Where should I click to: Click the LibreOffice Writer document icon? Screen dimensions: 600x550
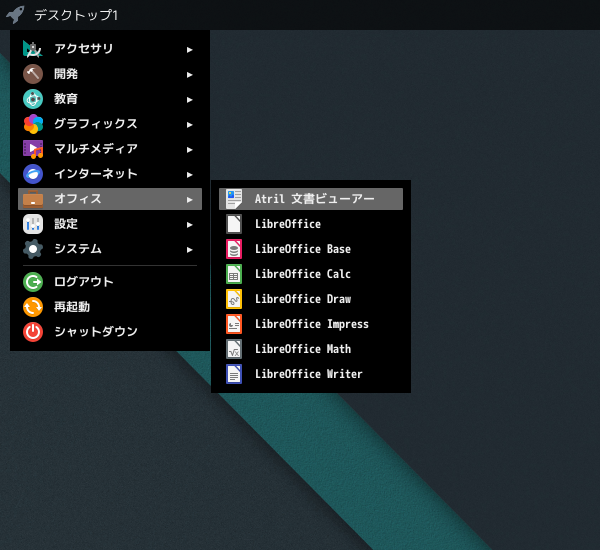[x=234, y=374]
